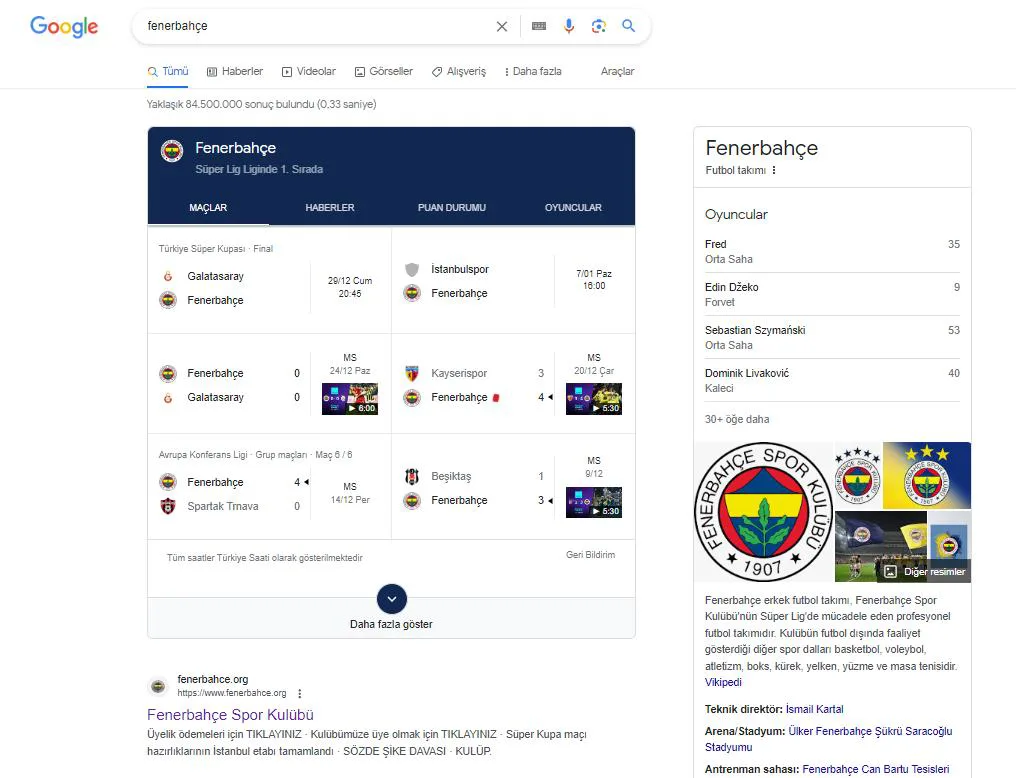This screenshot has height=778, width=1016.
Task: Switch to the Görseller tab
Action: (384, 71)
